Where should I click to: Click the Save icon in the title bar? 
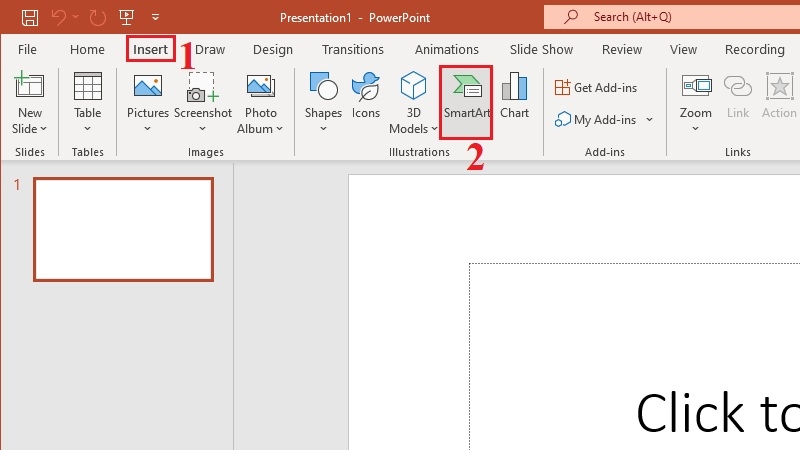pyautogui.click(x=30, y=17)
